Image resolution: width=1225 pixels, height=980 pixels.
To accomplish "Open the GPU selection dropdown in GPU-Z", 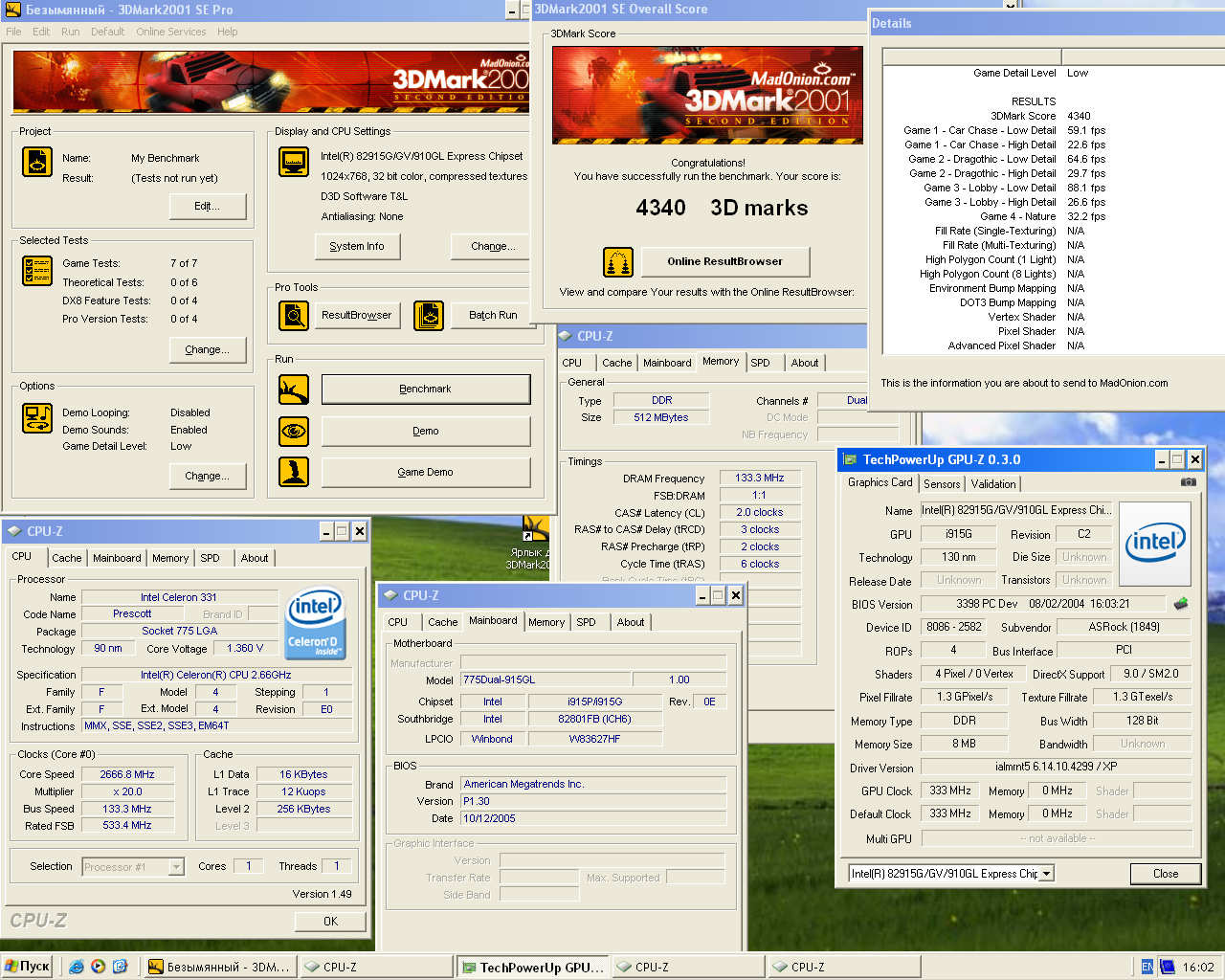I will click(x=1046, y=874).
